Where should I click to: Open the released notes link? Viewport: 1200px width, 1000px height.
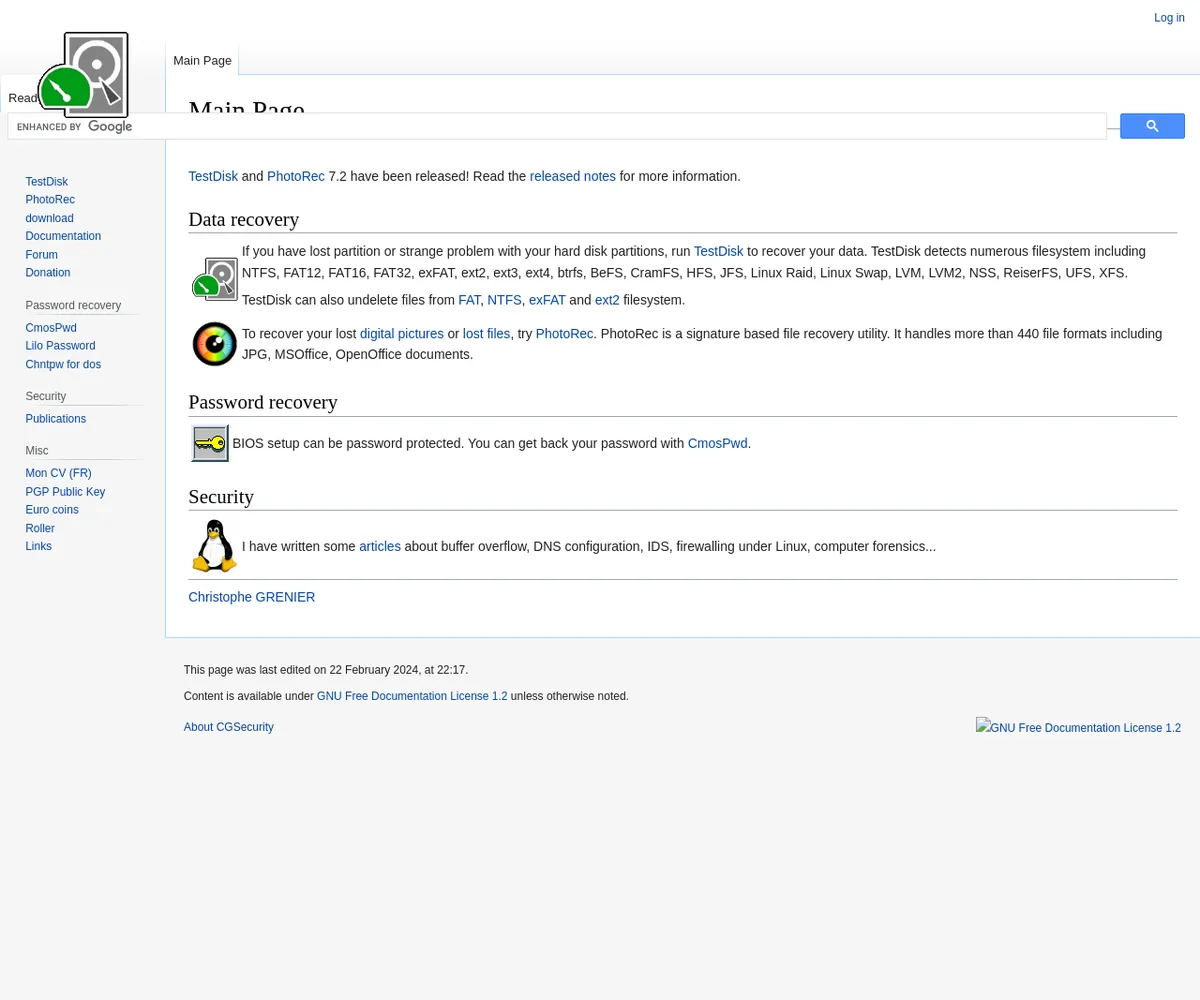572,176
